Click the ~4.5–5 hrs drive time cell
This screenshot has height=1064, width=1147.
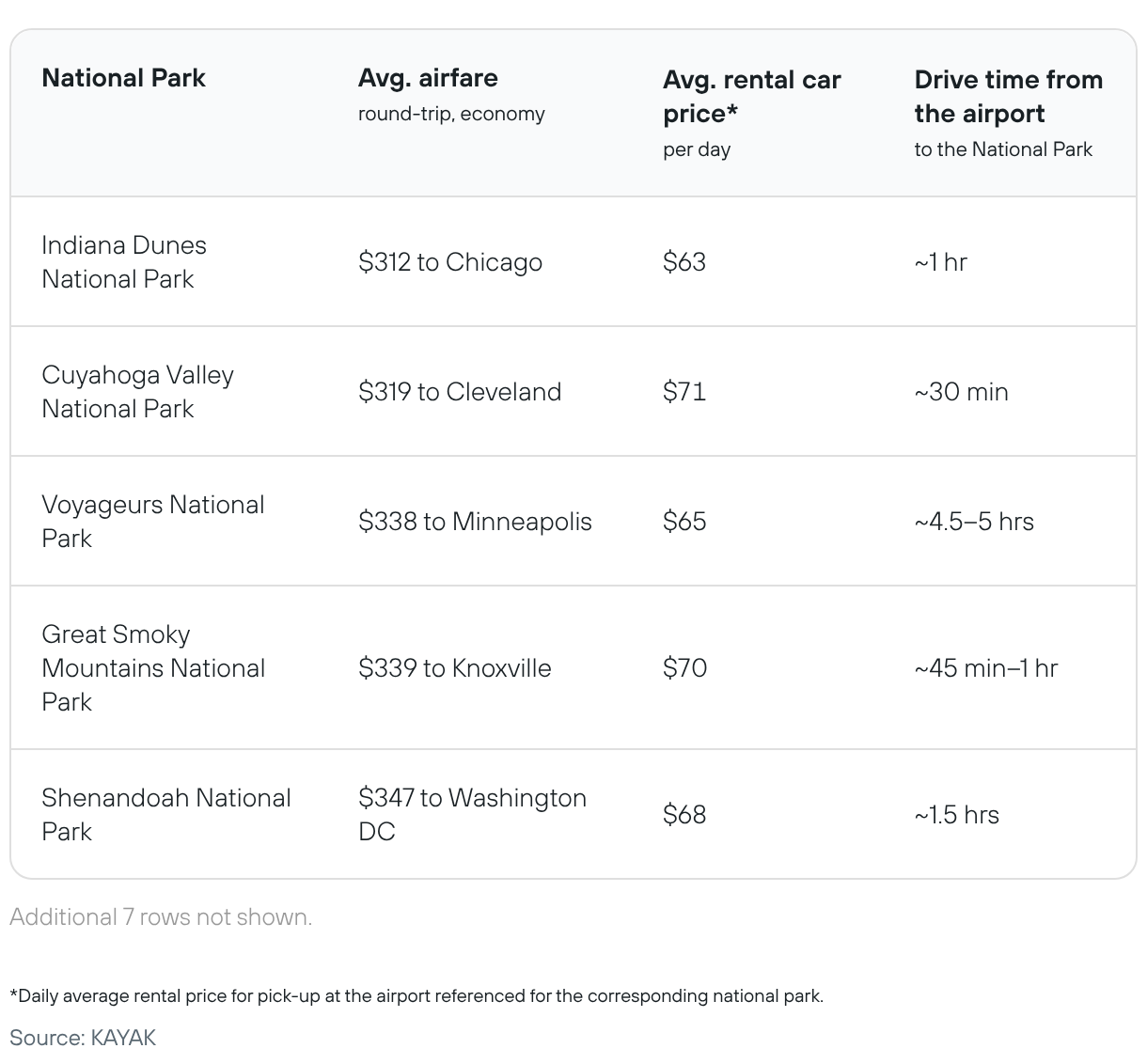coord(974,522)
